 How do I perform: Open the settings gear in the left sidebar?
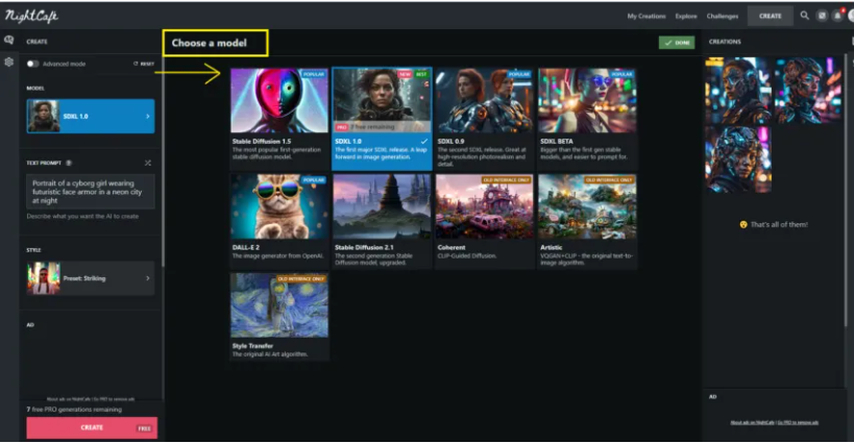click(x=9, y=62)
